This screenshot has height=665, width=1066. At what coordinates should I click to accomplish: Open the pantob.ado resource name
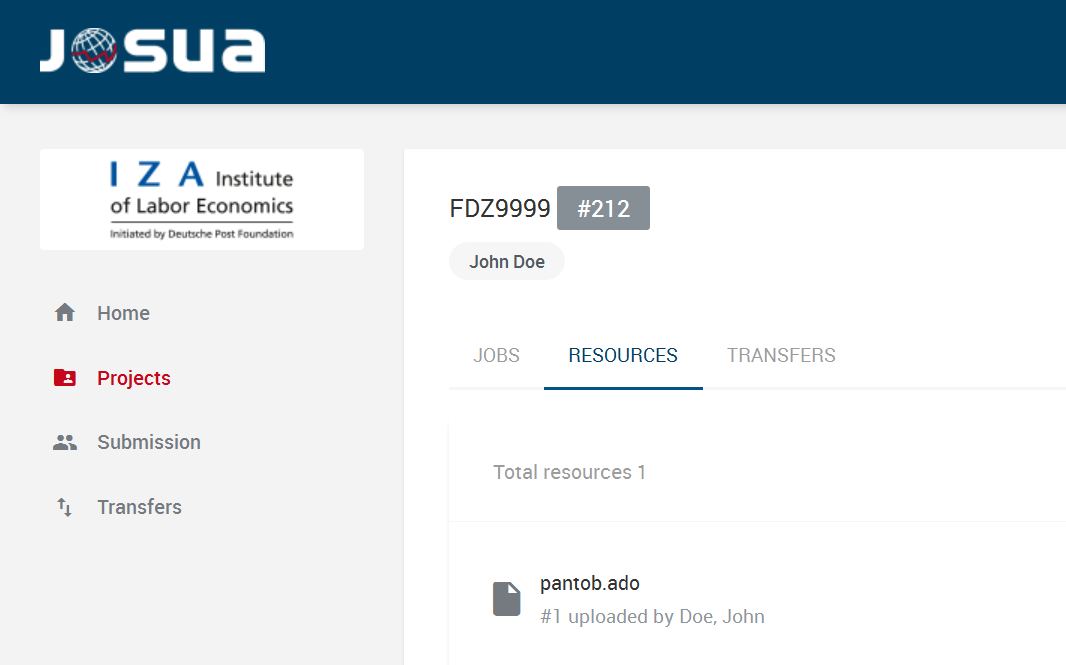coord(589,583)
